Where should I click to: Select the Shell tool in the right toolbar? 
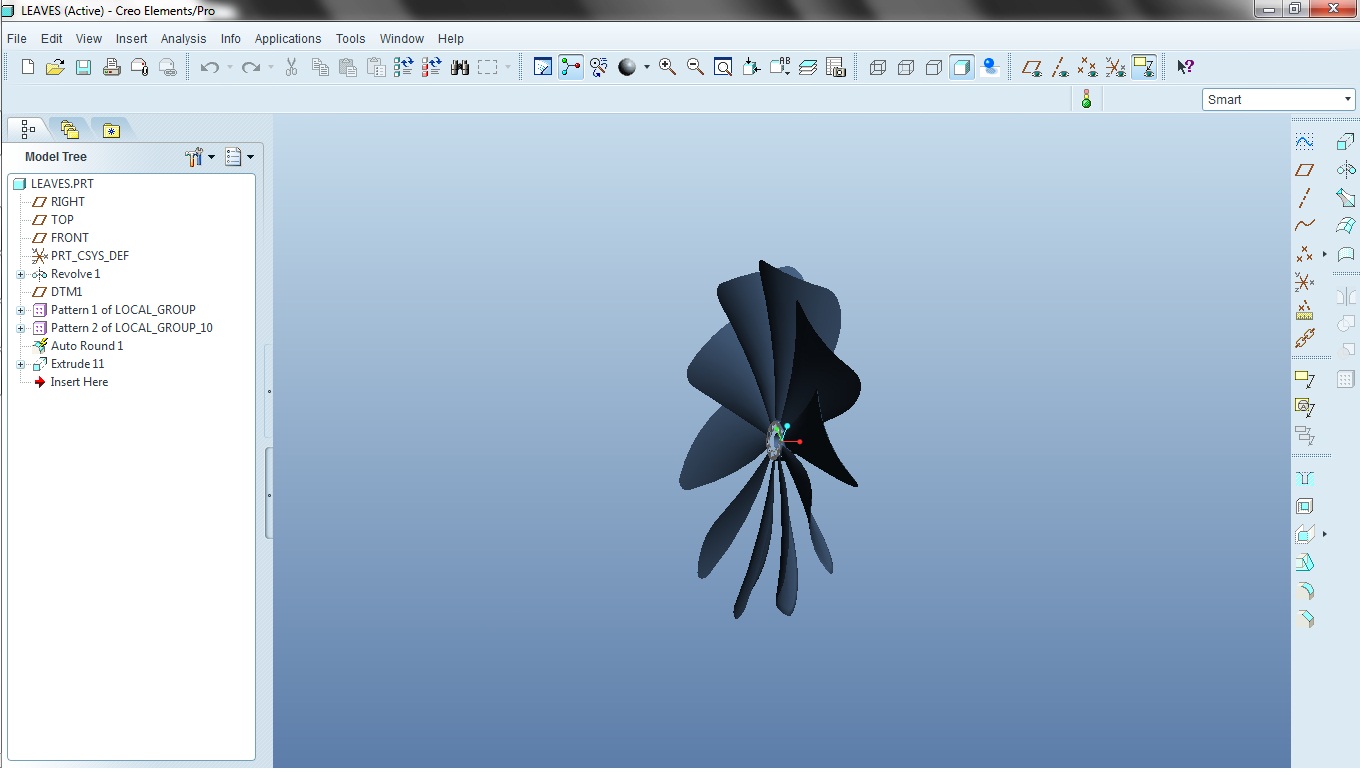(1304, 506)
